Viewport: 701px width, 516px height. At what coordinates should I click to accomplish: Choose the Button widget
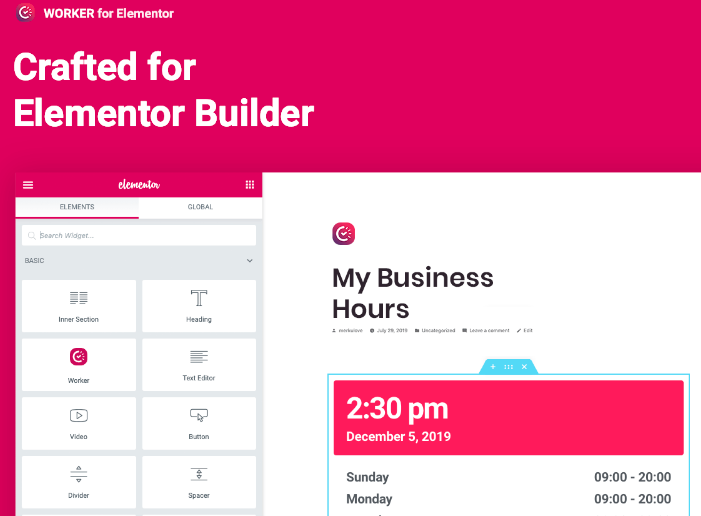coord(198,422)
